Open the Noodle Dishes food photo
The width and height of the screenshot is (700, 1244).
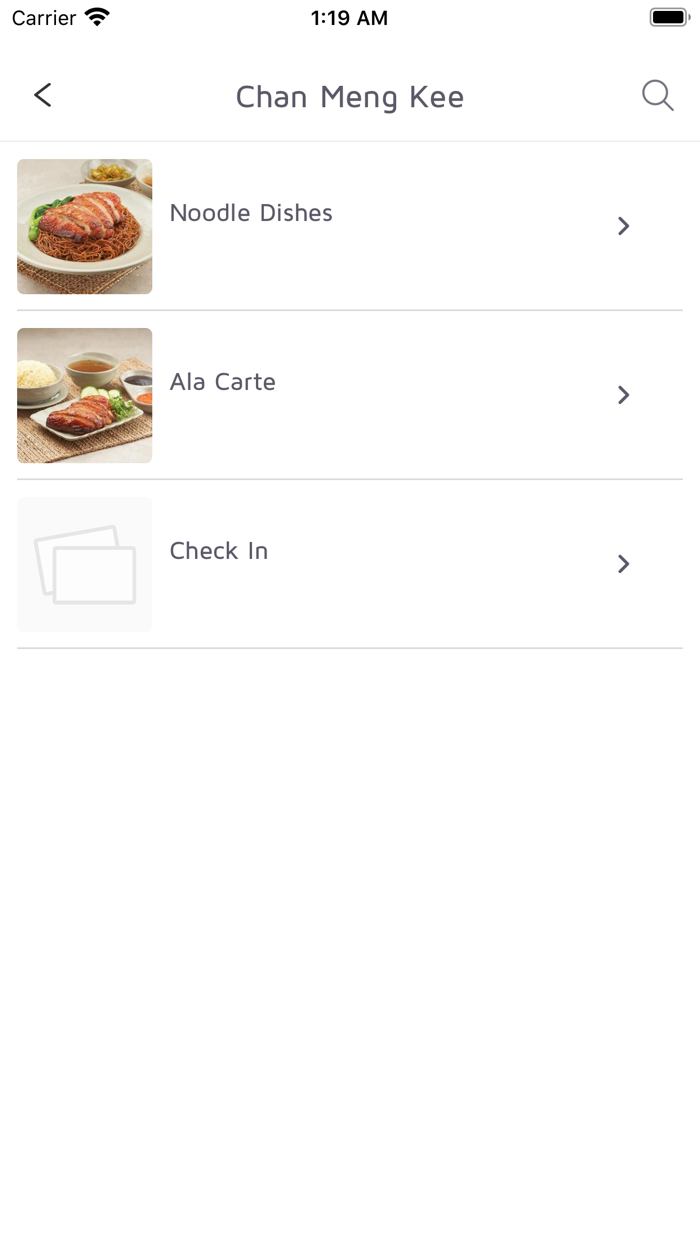point(85,226)
